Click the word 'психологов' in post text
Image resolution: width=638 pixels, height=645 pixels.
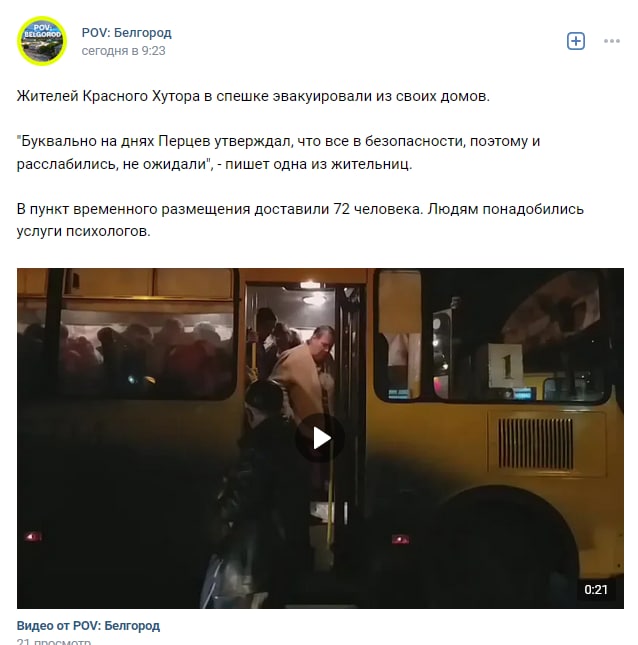click(x=108, y=232)
